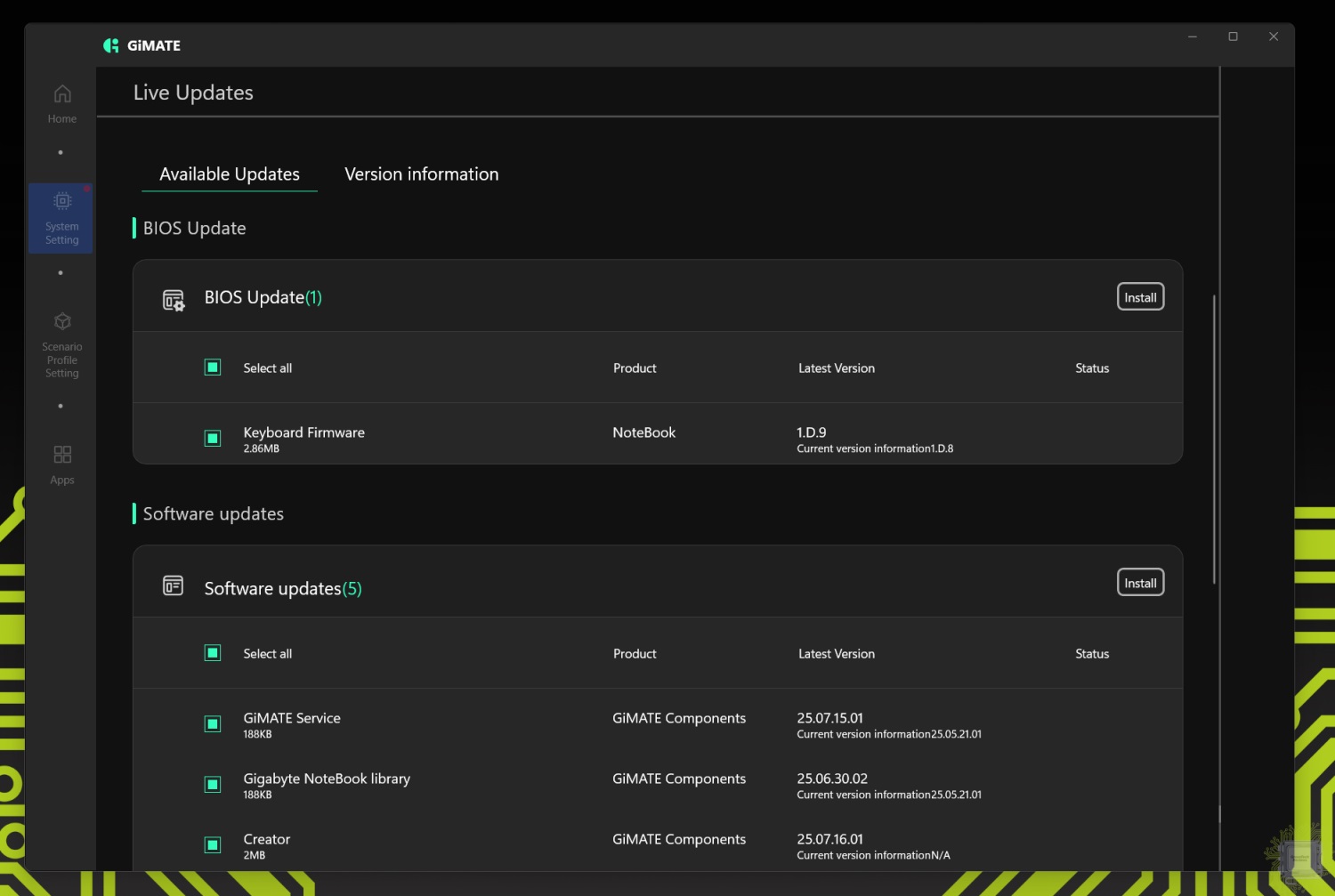Uncheck GiMATE Service checkbox

point(213,723)
